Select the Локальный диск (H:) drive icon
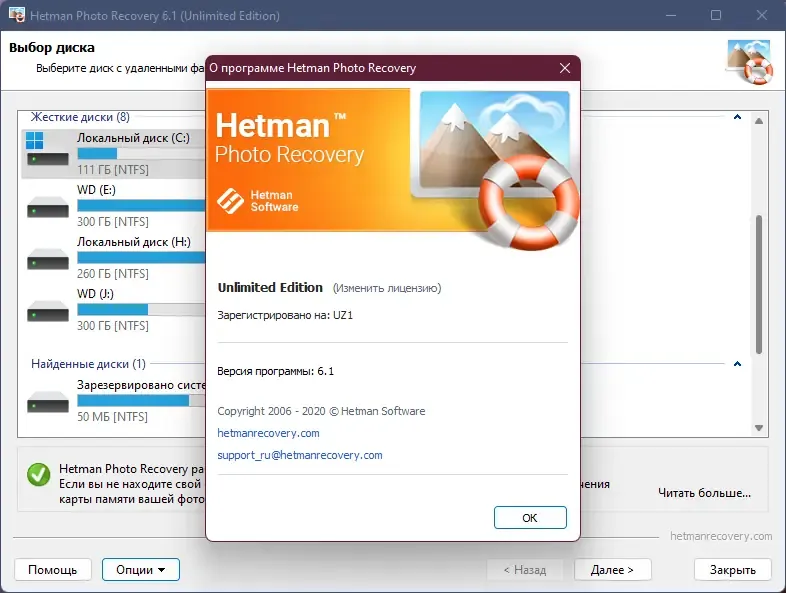Viewport: 786px width, 593px height. 48,259
